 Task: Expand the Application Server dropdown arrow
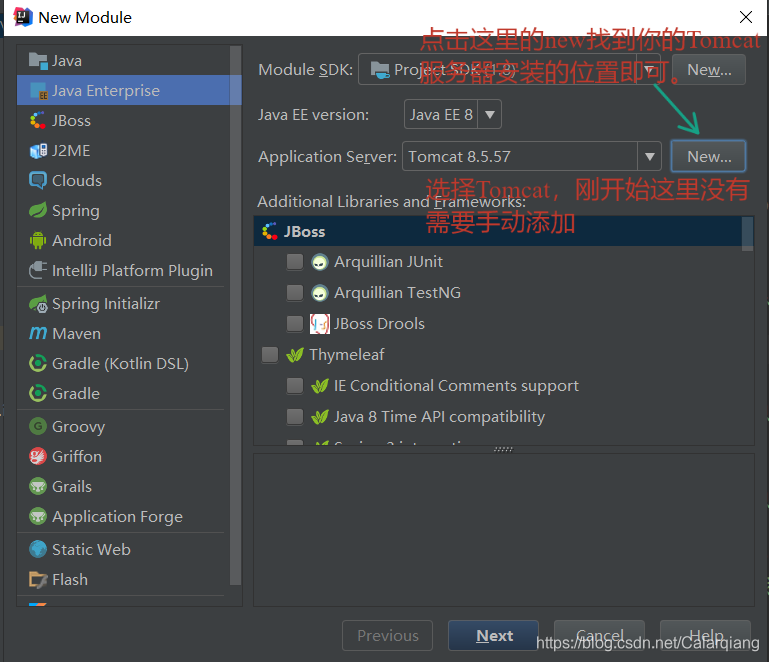point(649,156)
